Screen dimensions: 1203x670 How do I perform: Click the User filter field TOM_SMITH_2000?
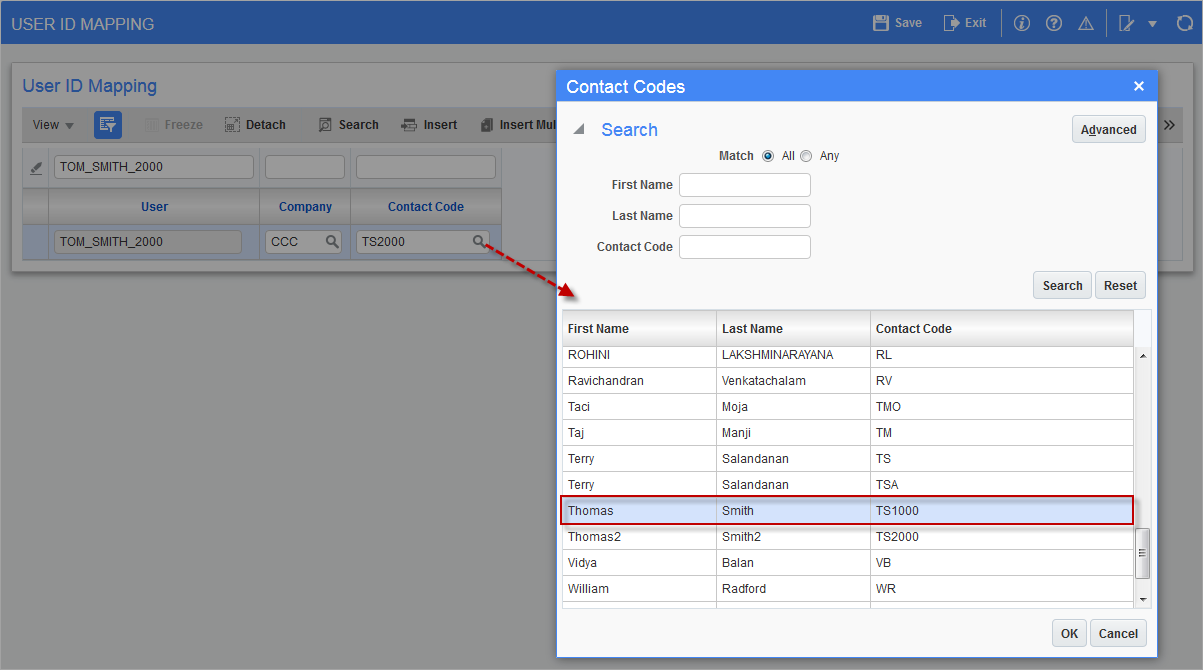(x=154, y=167)
